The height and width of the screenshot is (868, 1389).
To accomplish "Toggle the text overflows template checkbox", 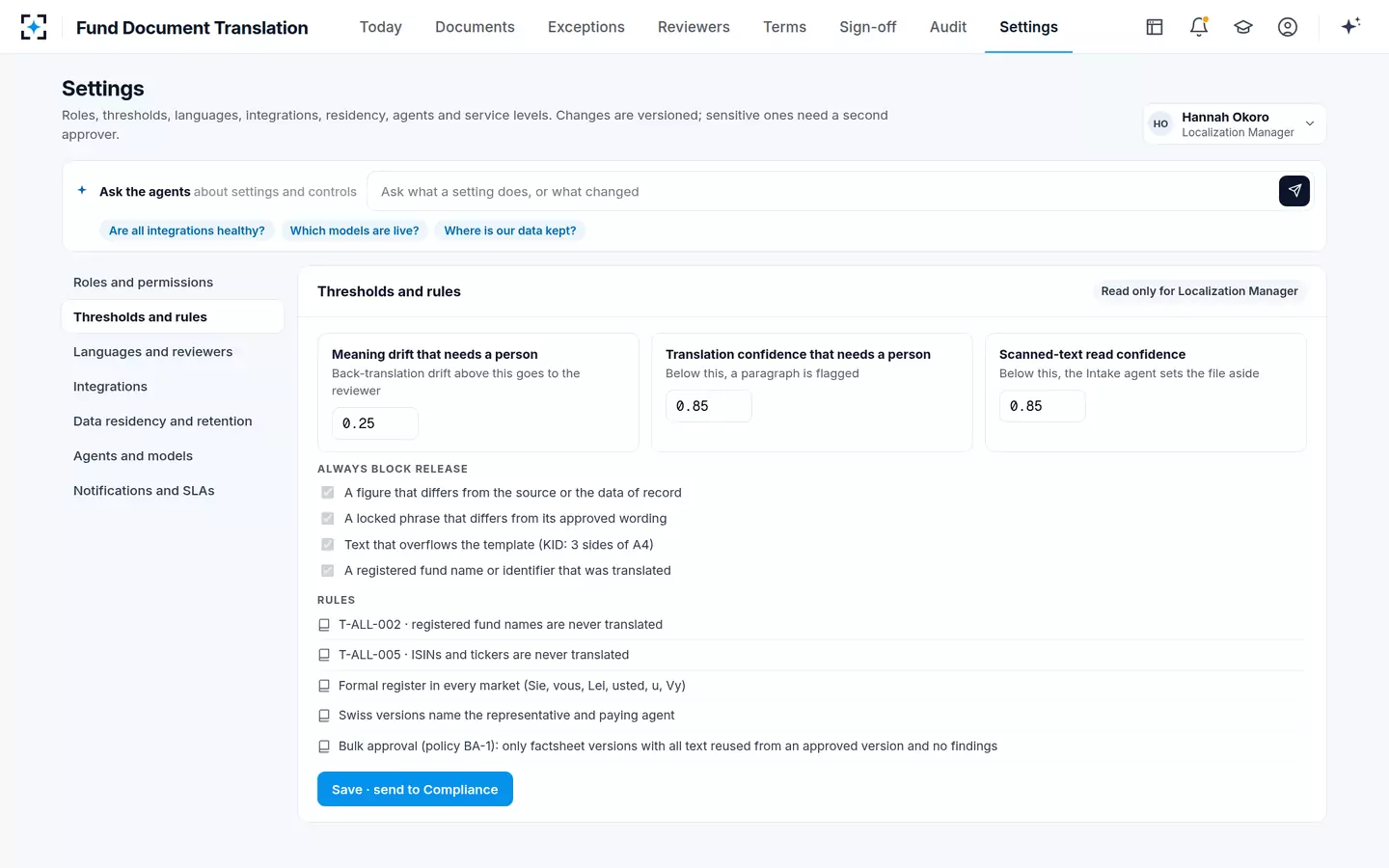I will point(328,545).
